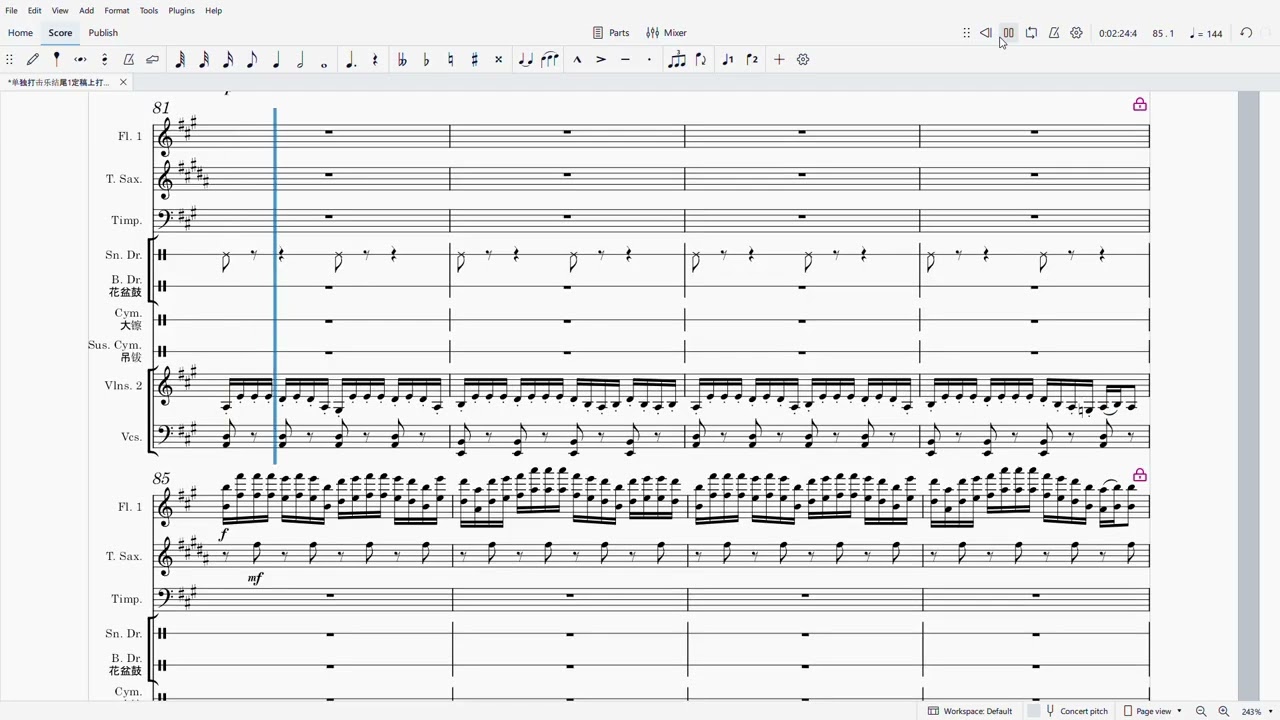
Task: Add a tie to the note
Action: pyautogui.click(x=525, y=60)
